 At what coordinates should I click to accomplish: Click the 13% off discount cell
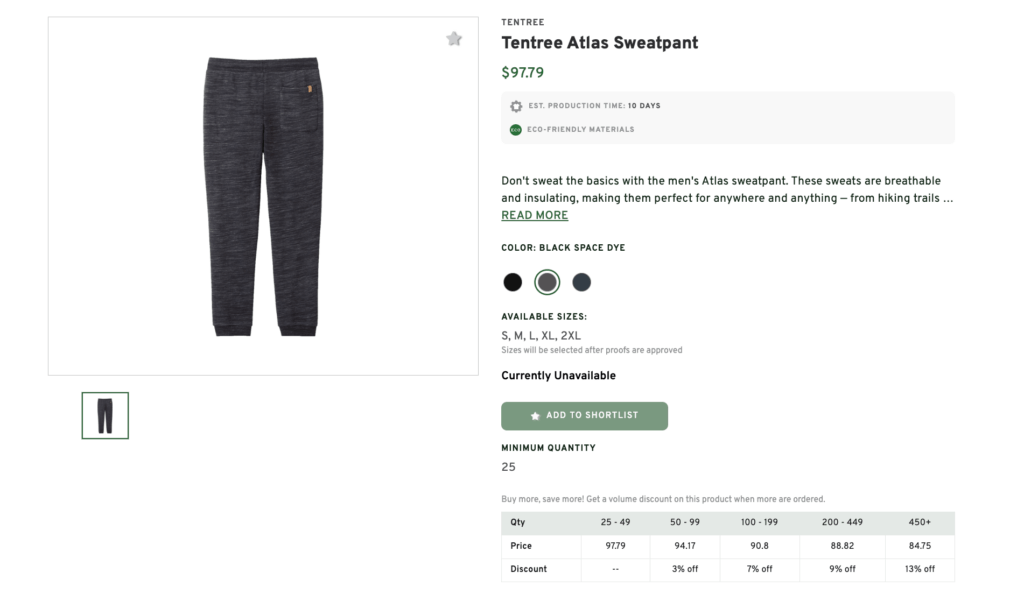(919, 569)
